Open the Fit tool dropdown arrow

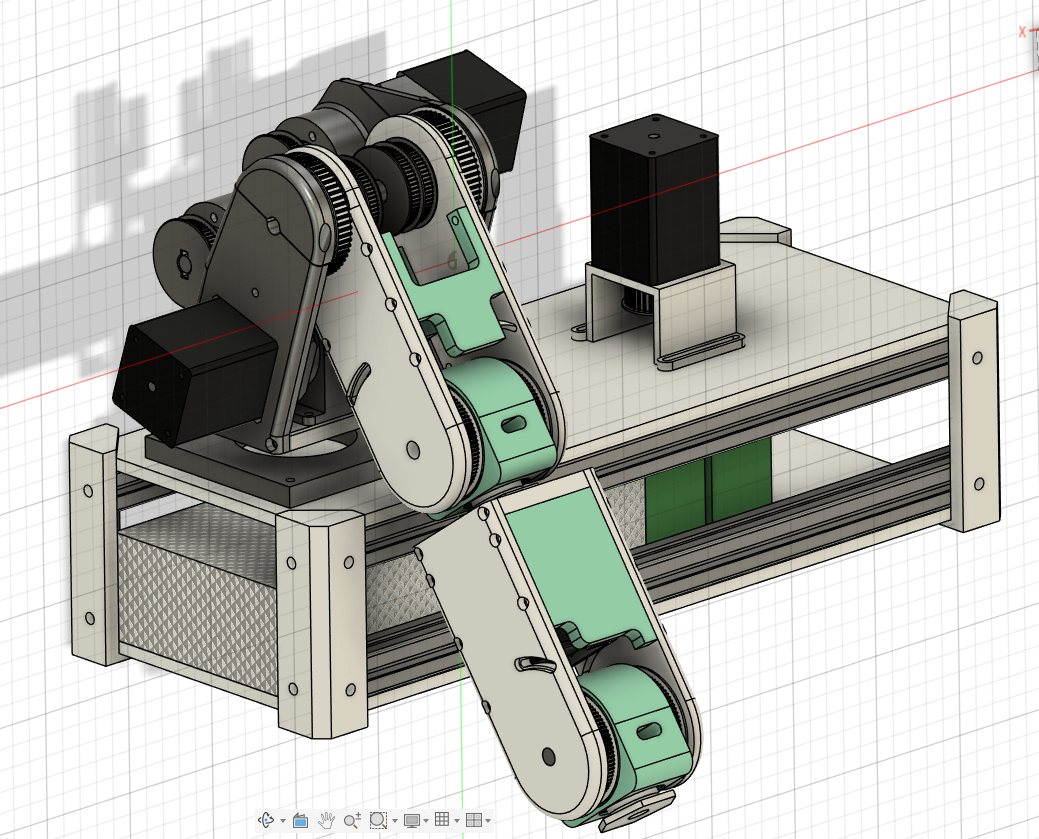coord(396,820)
